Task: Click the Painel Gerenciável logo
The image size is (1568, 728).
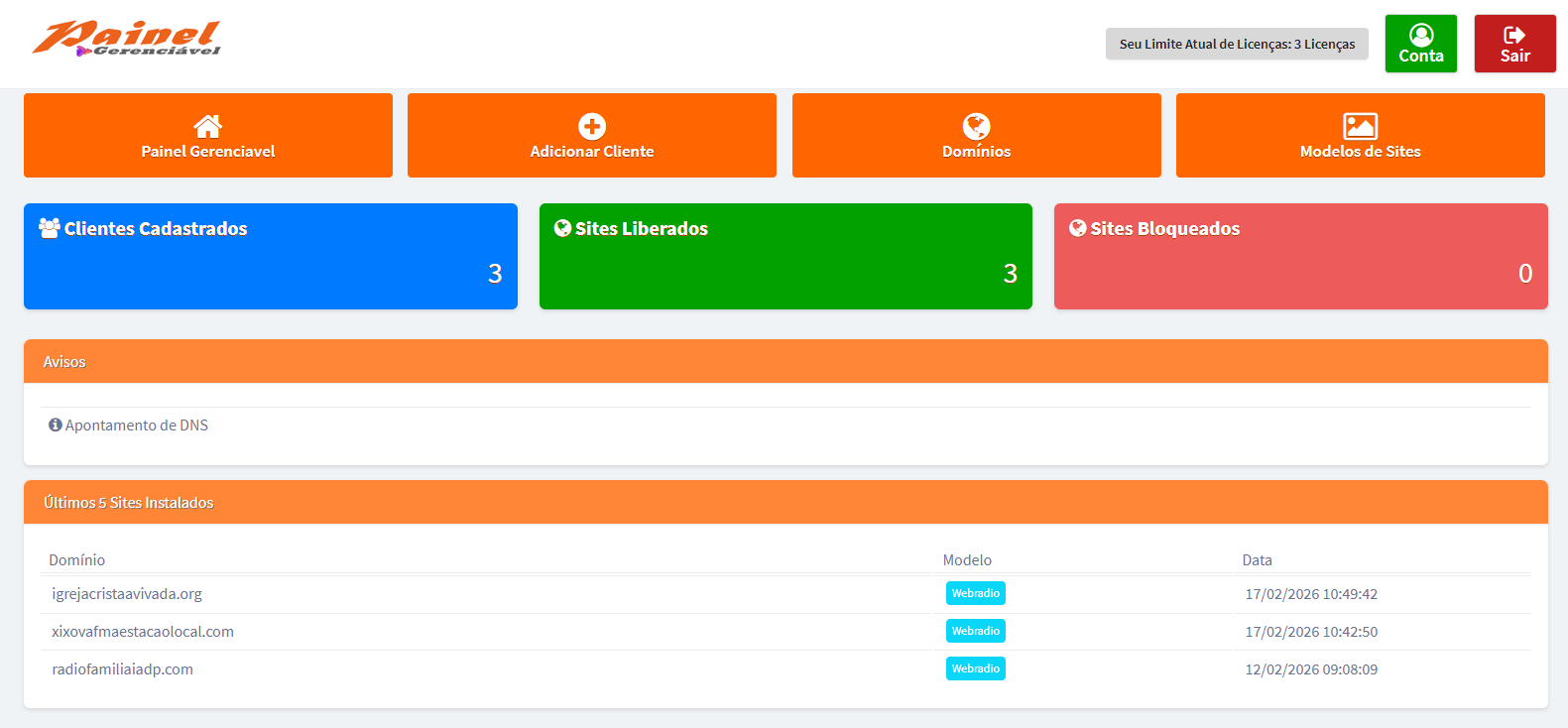Action: tap(126, 39)
